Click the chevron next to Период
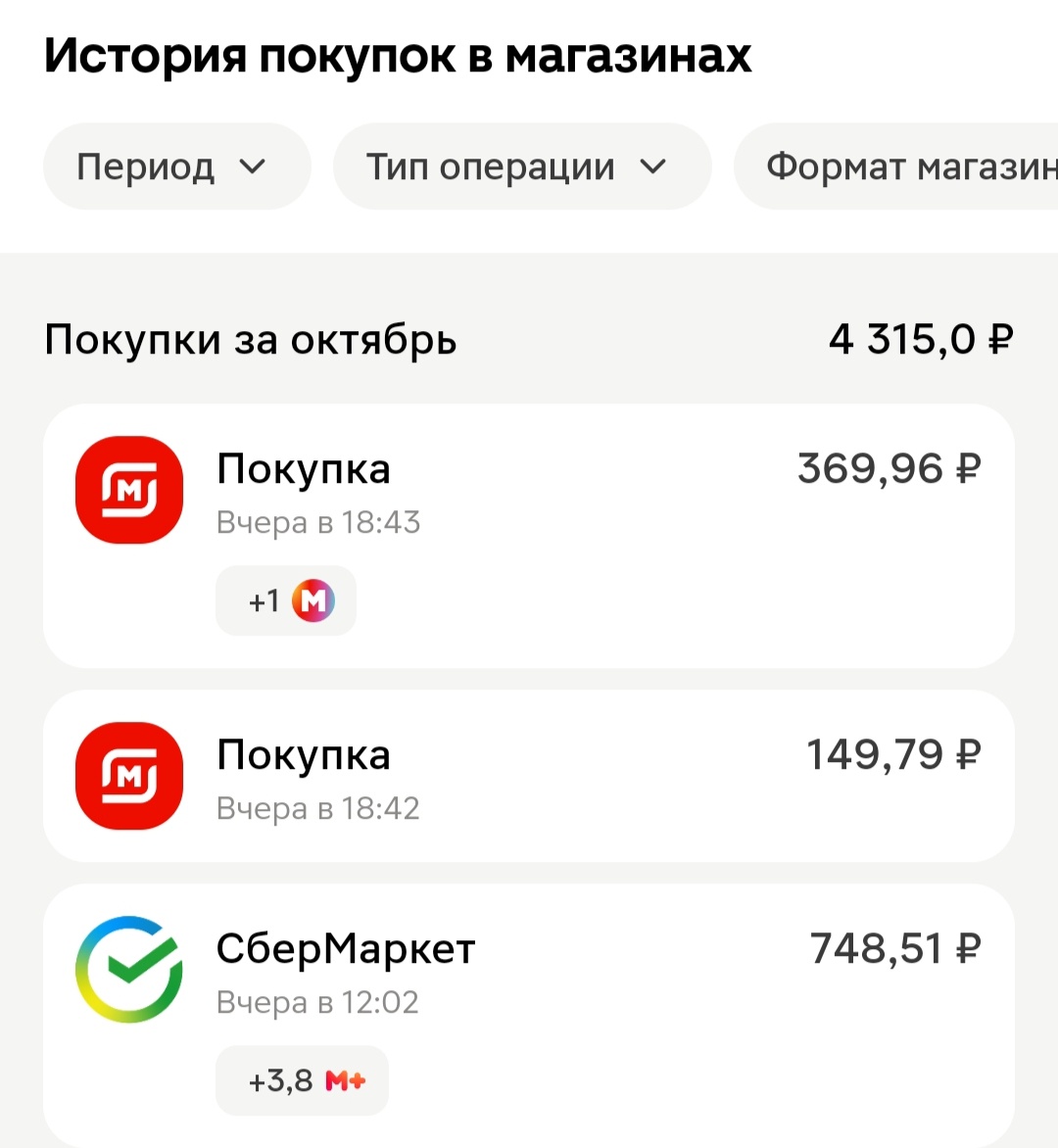The image size is (1058, 1148). 253,167
